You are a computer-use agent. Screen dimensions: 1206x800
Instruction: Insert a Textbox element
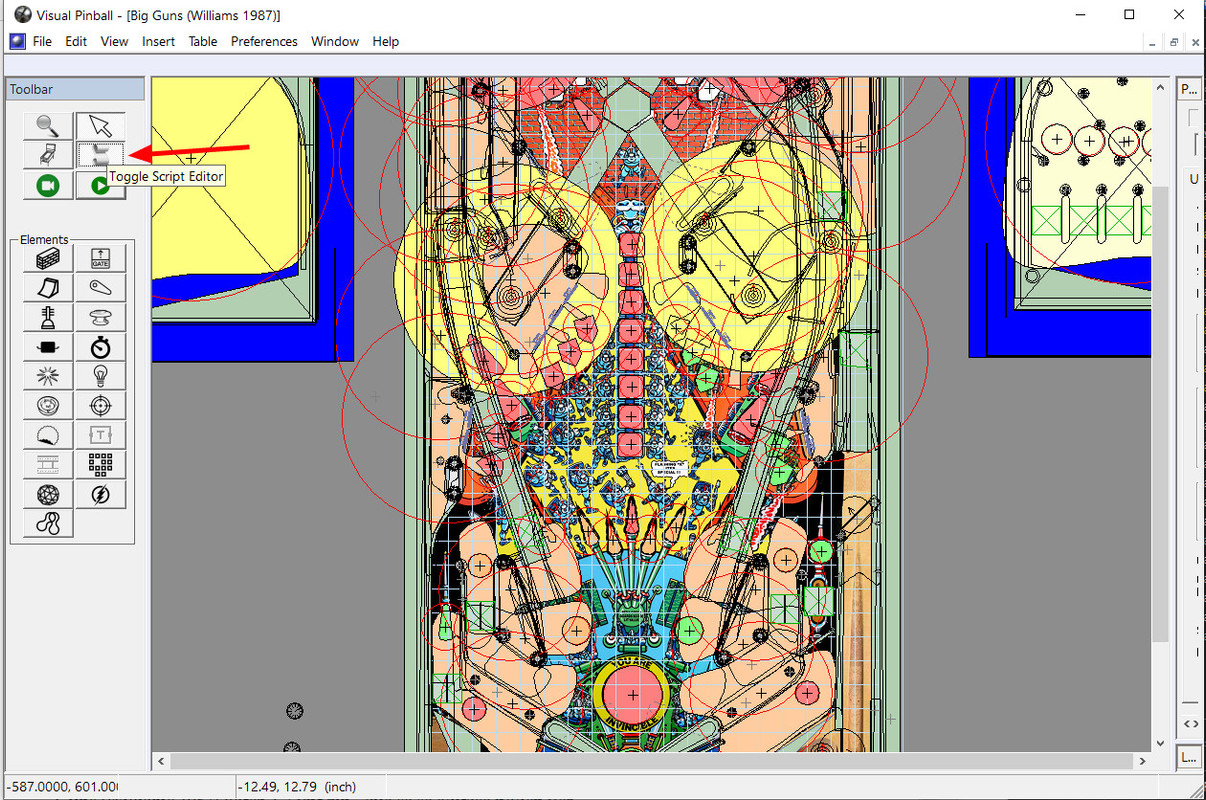coord(101,435)
